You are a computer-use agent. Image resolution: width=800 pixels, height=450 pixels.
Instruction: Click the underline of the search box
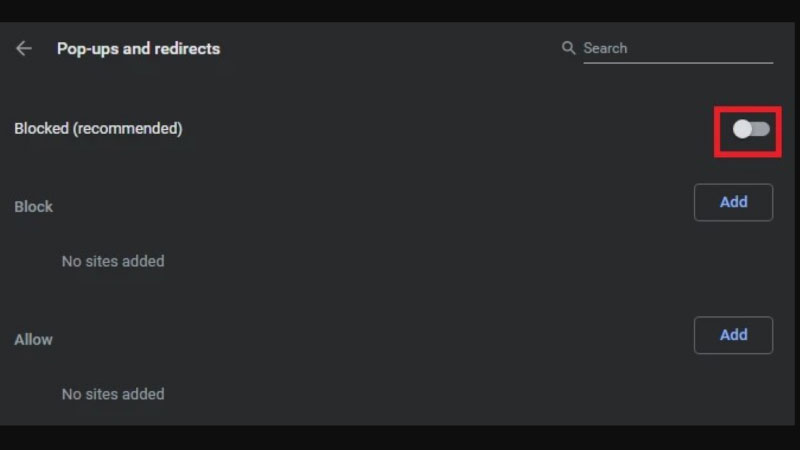678,63
